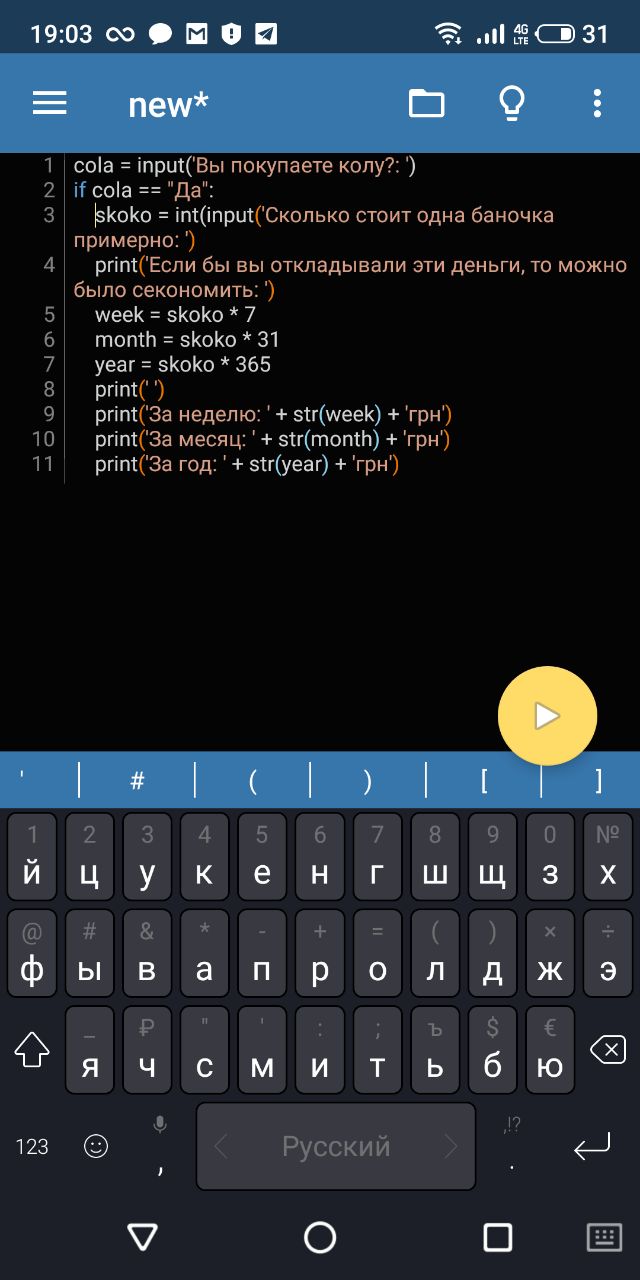Tap the lightbulb hints icon
This screenshot has width=640, height=1280.
coord(512,103)
